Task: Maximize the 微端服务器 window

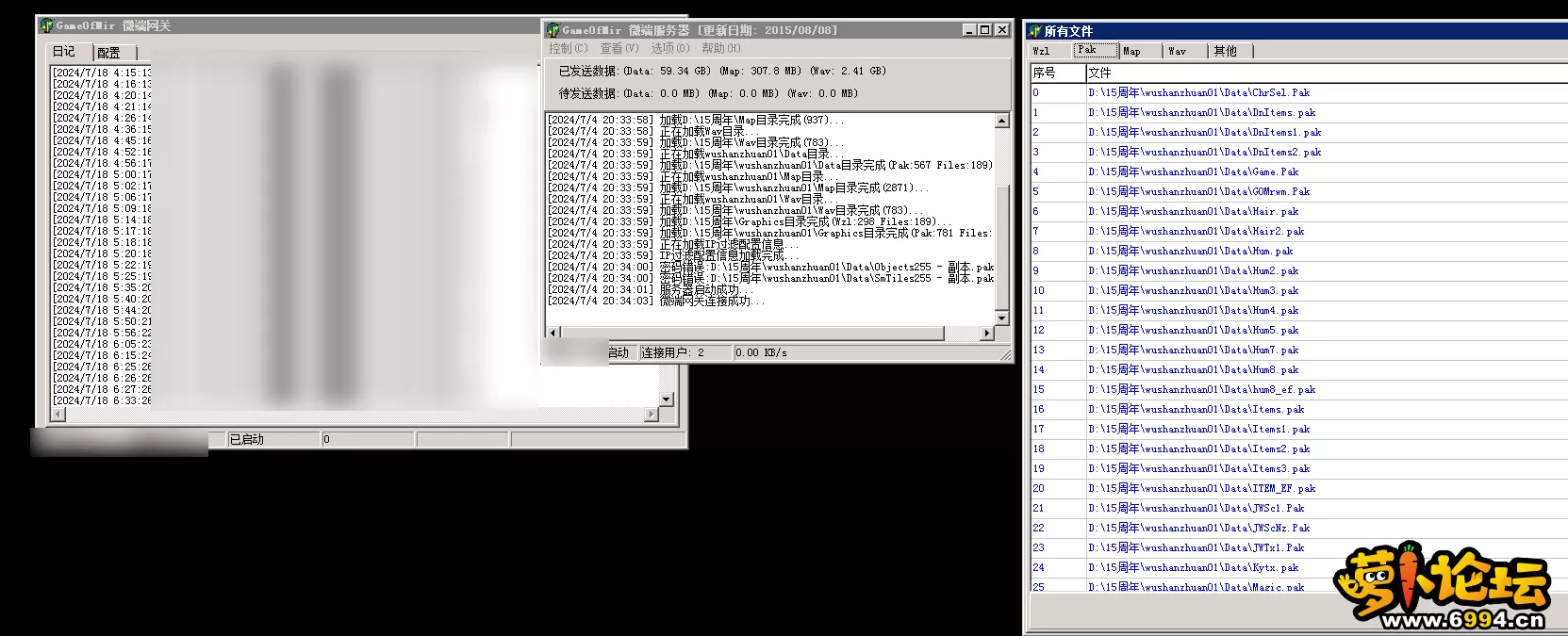Action: coord(984,30)
